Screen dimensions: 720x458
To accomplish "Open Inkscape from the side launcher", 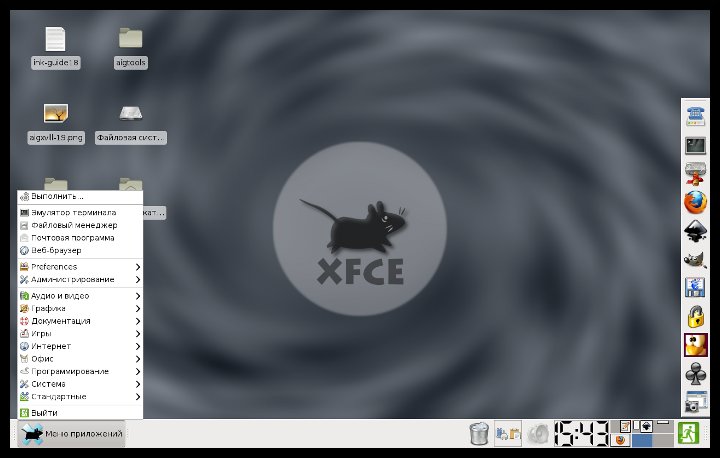I will [x=695, y=231].
